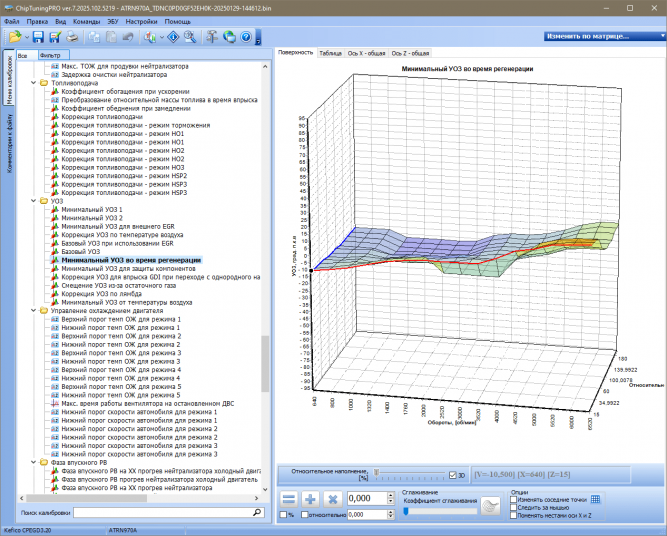Click the save-as floppy icon with pencil
This screenshot has height=536, width=667.
[55, 37]
